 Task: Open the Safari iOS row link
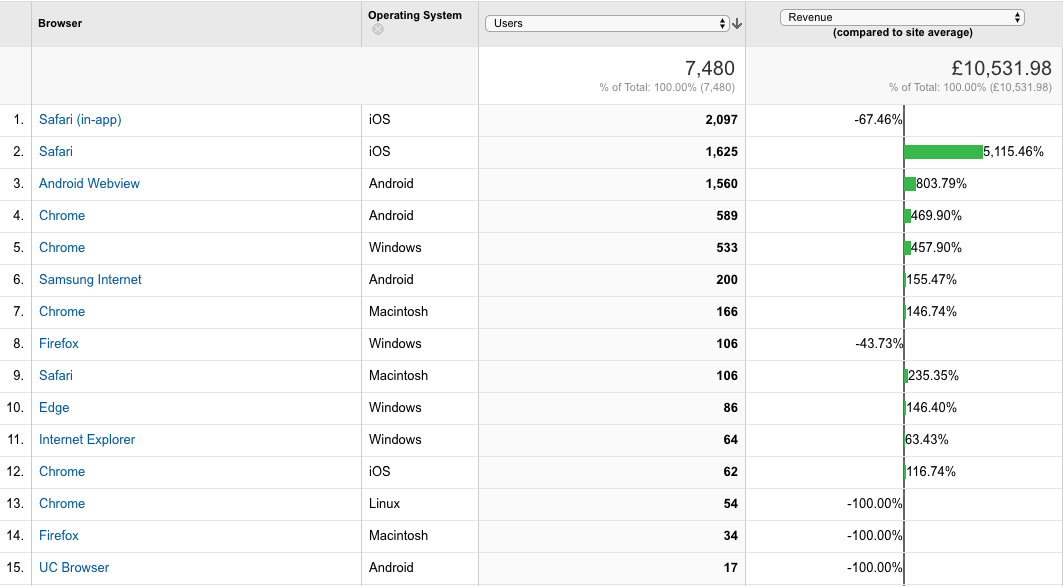click(56, 151)
